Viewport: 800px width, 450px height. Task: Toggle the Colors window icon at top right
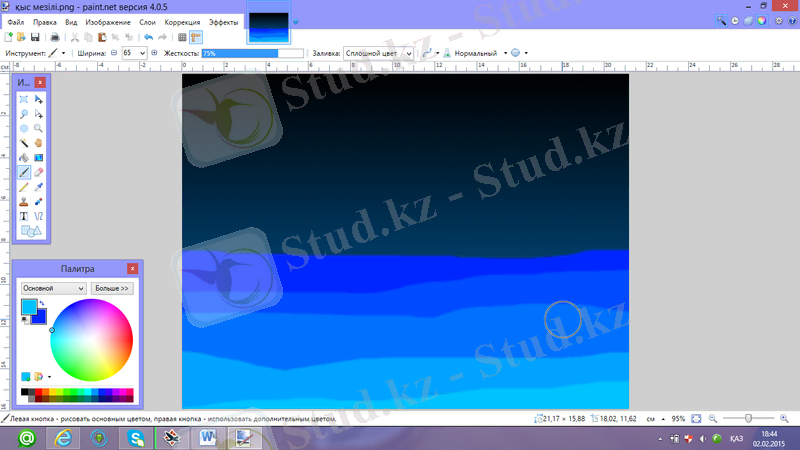(763, 21)
